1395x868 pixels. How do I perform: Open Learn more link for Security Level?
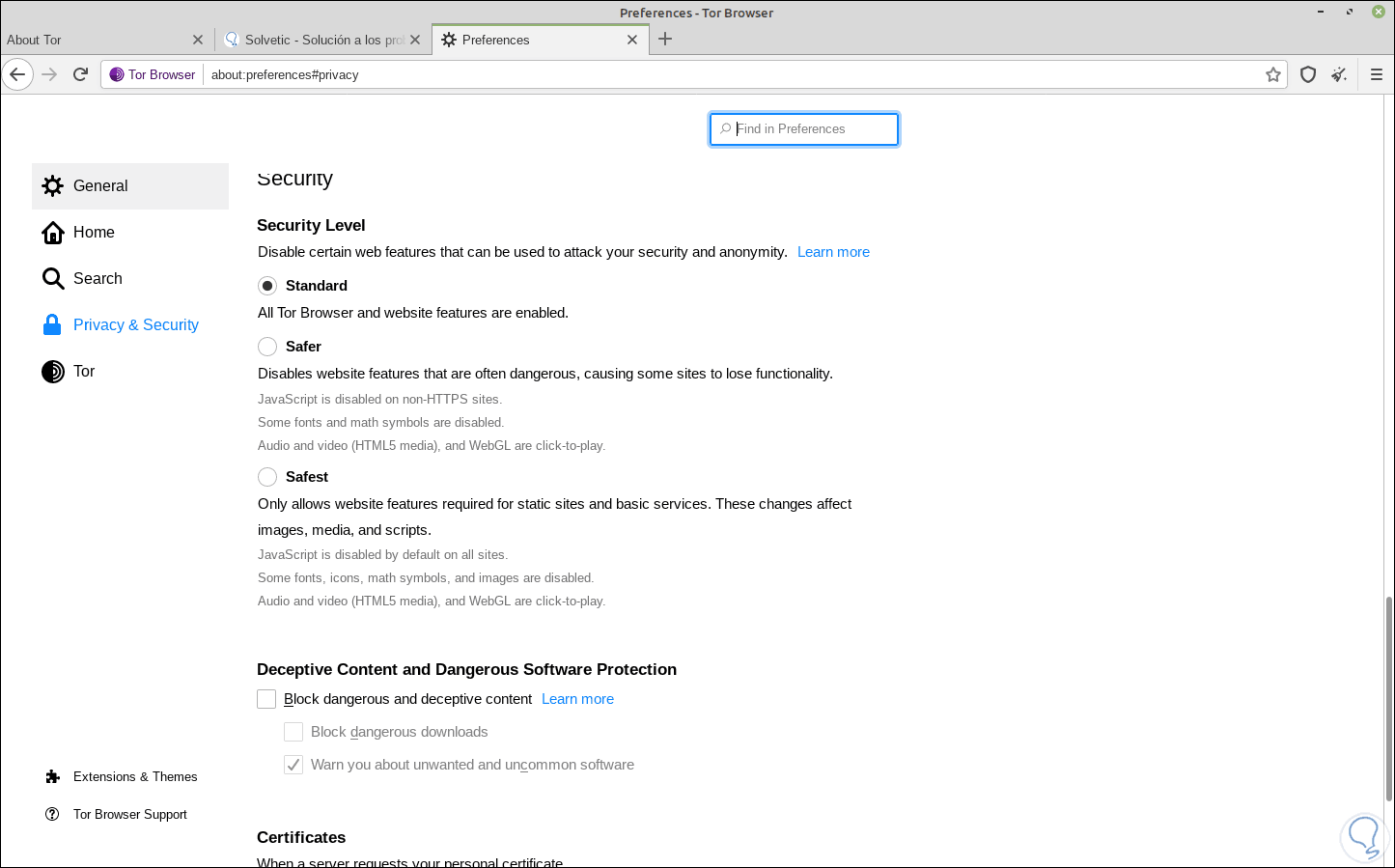(833, 252)
